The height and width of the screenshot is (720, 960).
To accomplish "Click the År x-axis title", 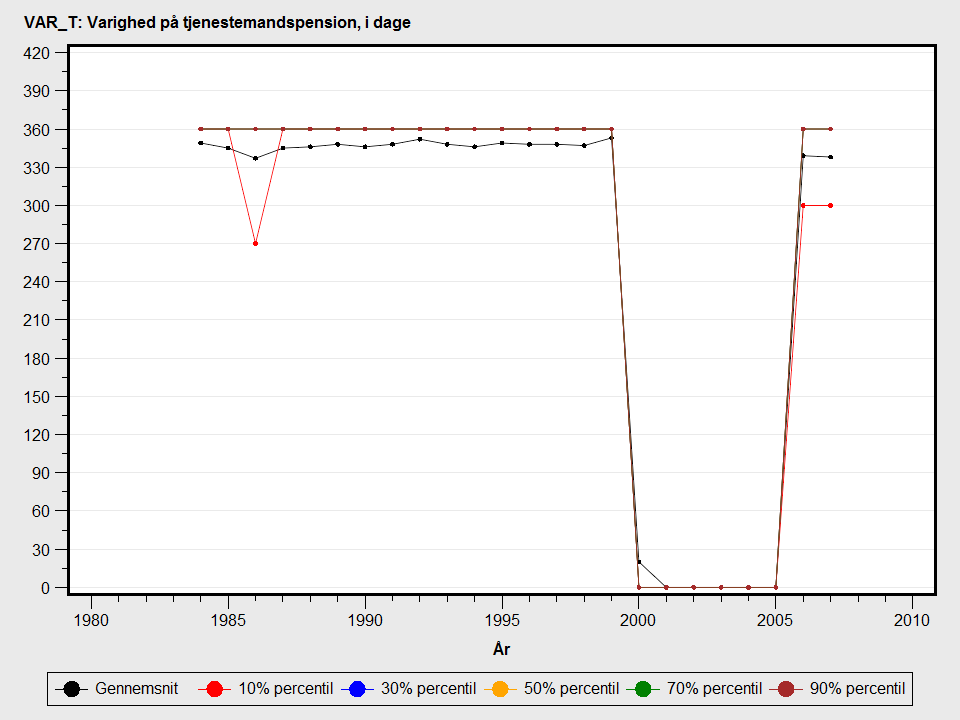I will (502, 649).
